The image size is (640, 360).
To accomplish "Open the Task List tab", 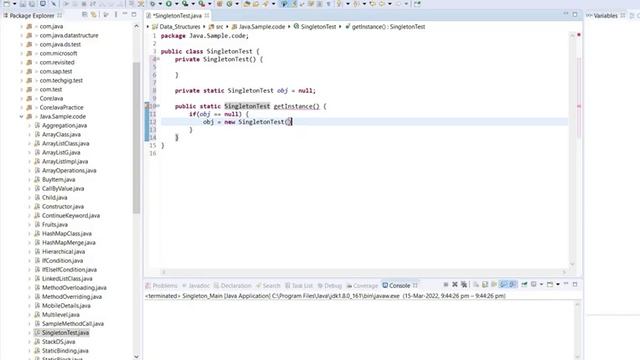I will coord(299,285).
